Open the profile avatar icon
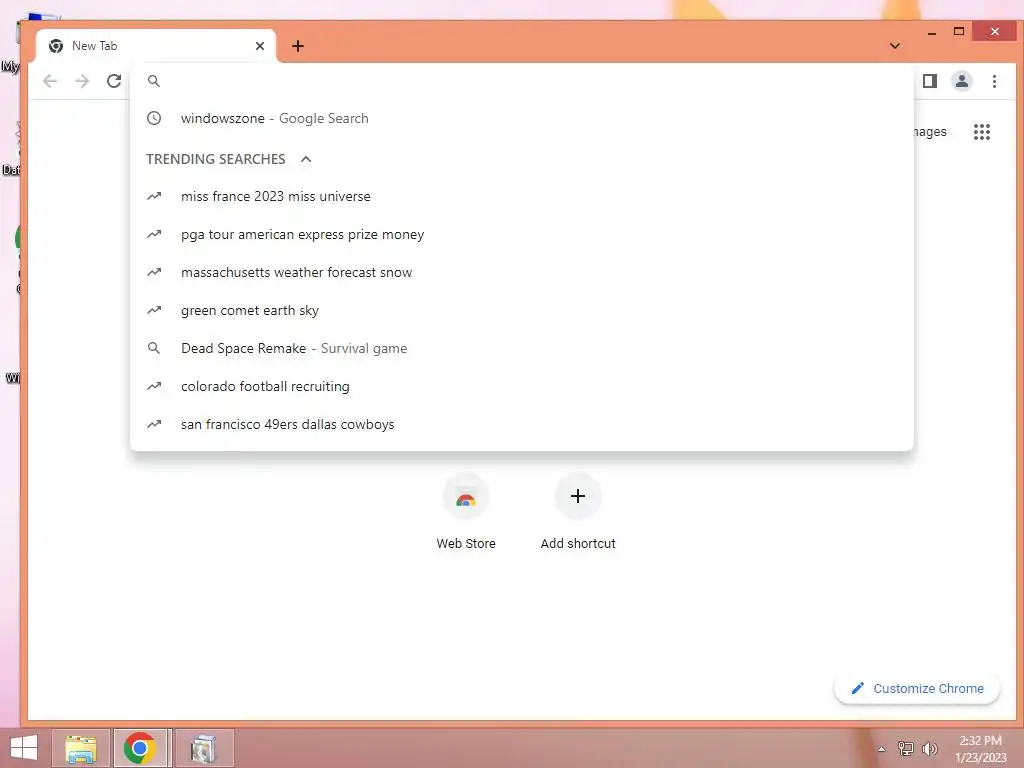The height and width of the screenshot is (768, 1024). coord(961,81)
